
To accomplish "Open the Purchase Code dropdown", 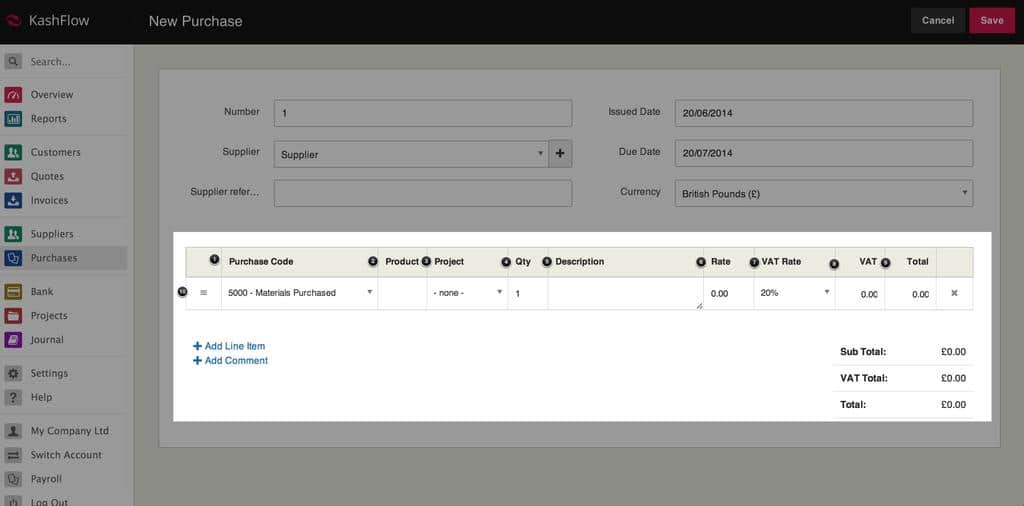I will click(x=299, y=293).
